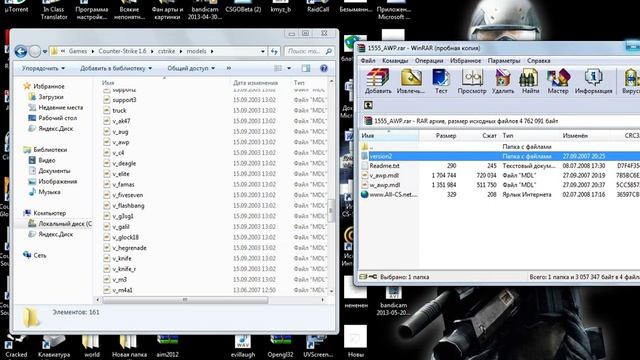Open Сеть in the Explorer sidebar
This screenshot has width=640, height=360.
coord(35,256)
